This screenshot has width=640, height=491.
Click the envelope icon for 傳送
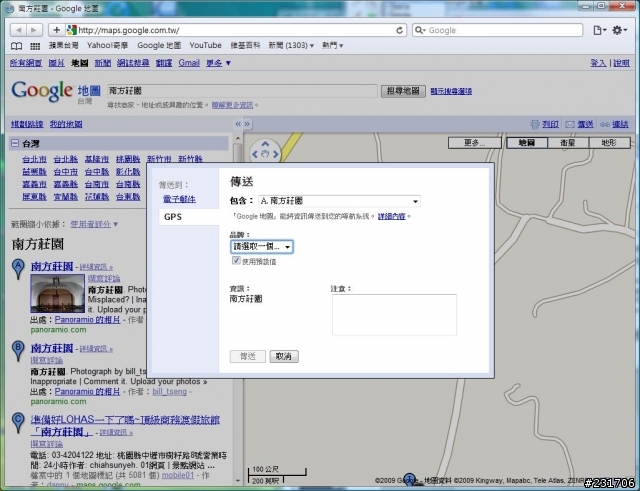[x=570, y=124]
